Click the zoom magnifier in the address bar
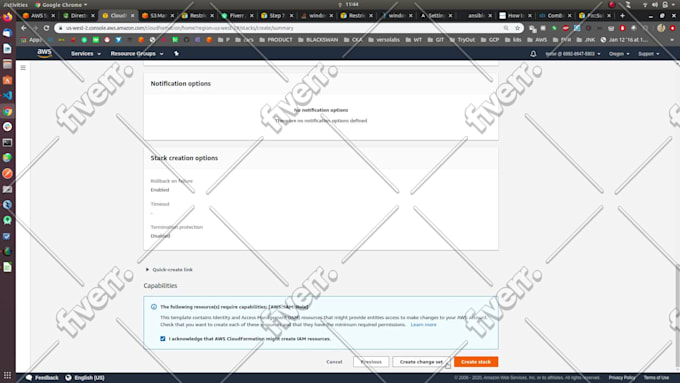Screen dimensions: 680x383 pyautogui.click(x=506, y=28)
